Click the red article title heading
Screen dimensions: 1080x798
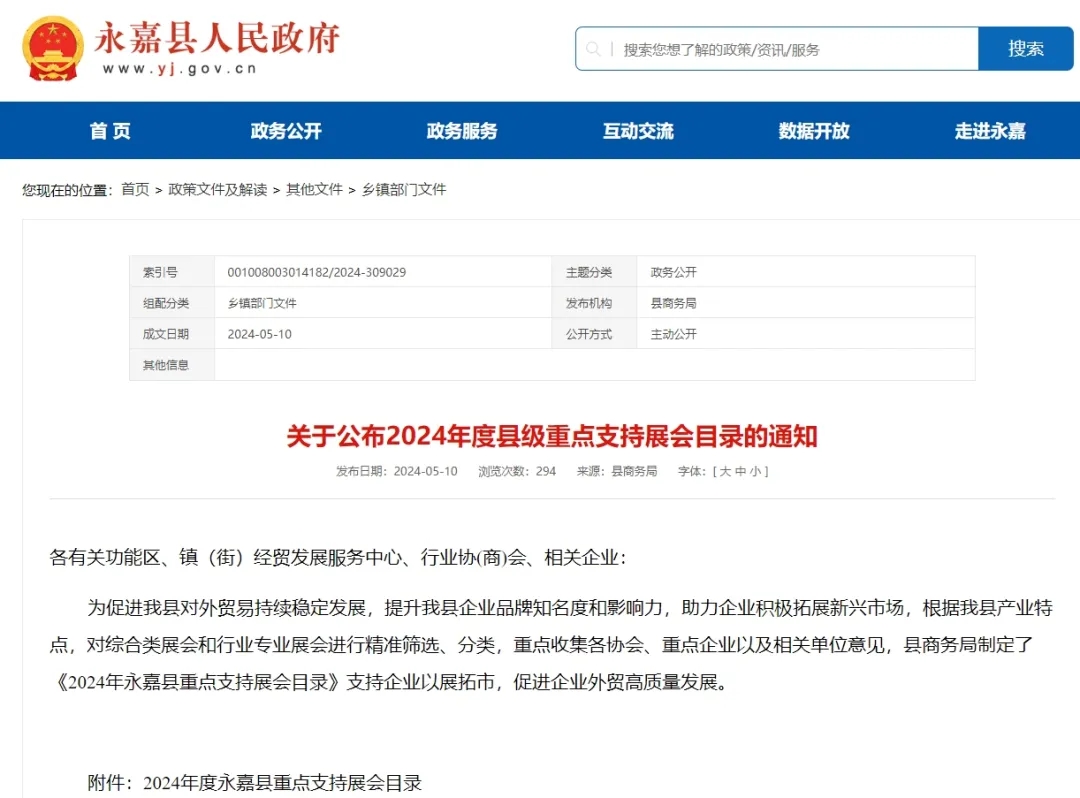552,437
